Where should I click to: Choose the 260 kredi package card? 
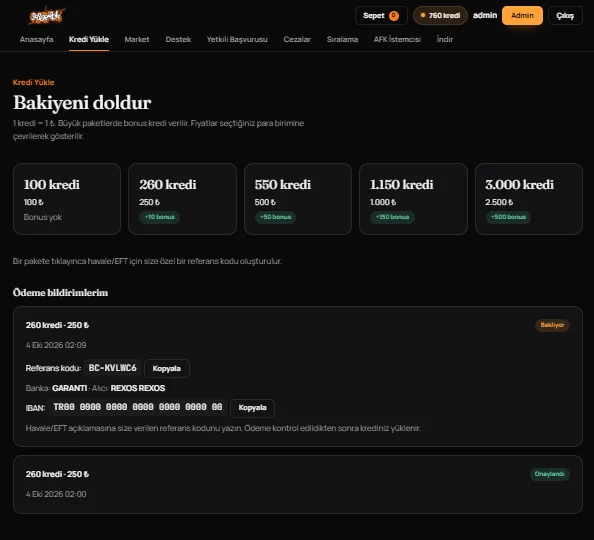pyautogui.click(x=183, y=199)
